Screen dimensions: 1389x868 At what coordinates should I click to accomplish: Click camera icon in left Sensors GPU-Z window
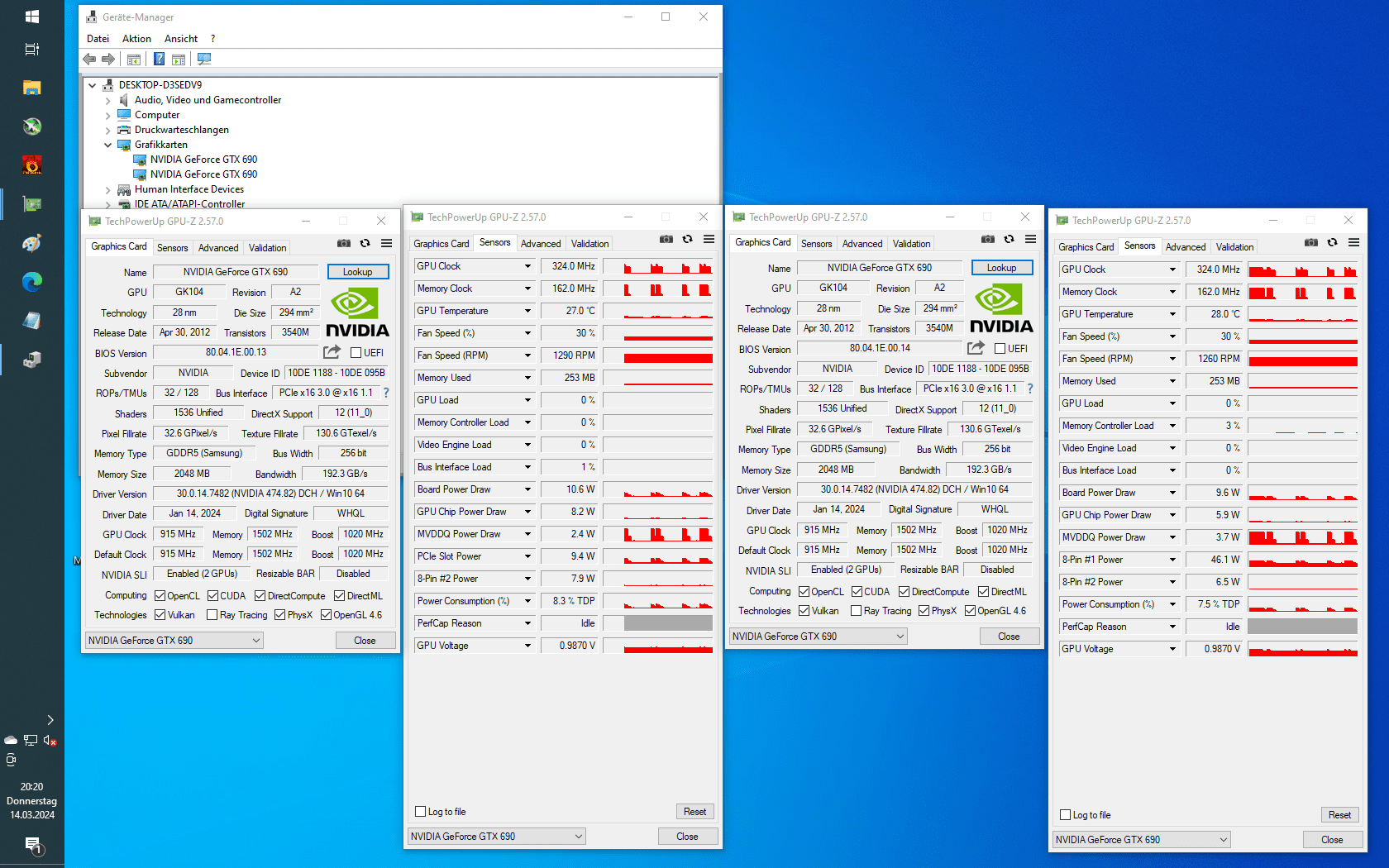click(x=666, y=239)
